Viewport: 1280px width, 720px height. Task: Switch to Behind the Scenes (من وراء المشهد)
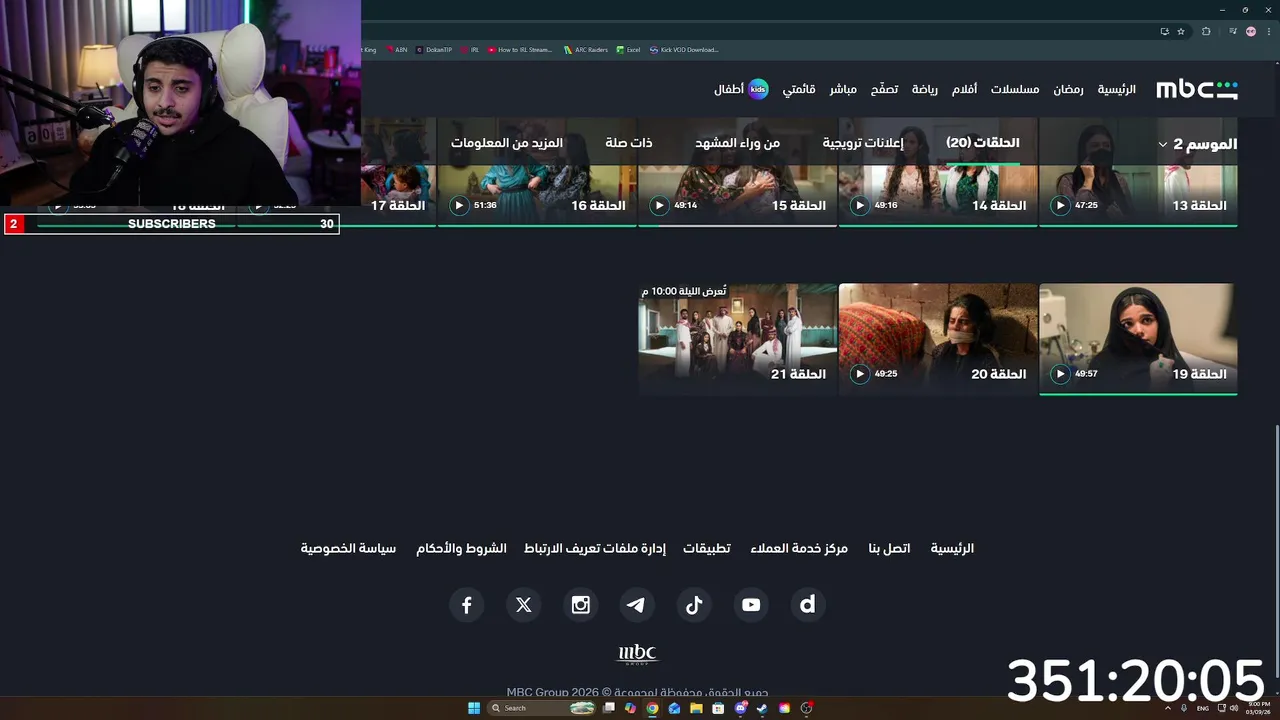coord(738,143)
